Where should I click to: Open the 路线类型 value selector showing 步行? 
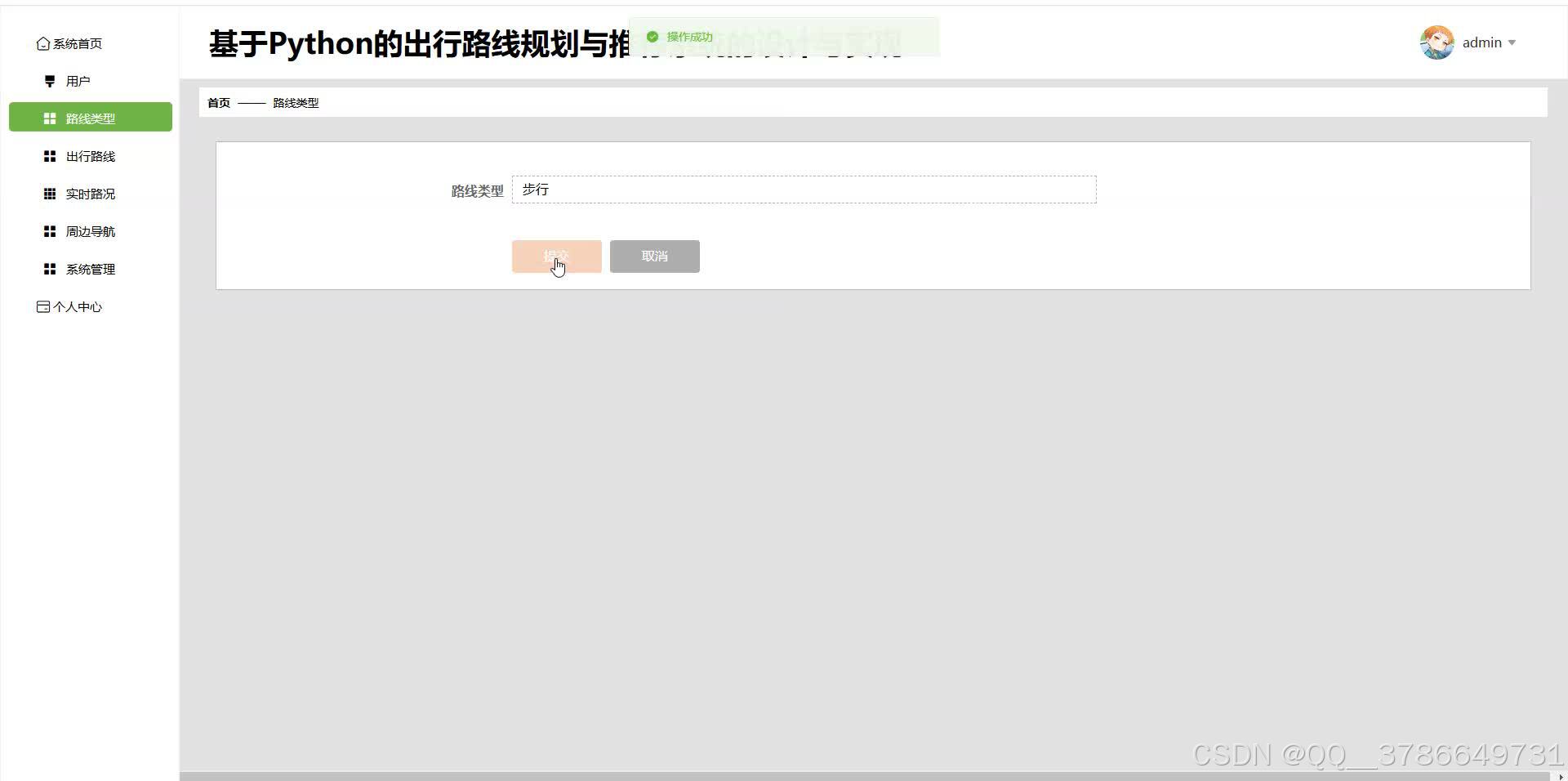(x=804, y=189)
